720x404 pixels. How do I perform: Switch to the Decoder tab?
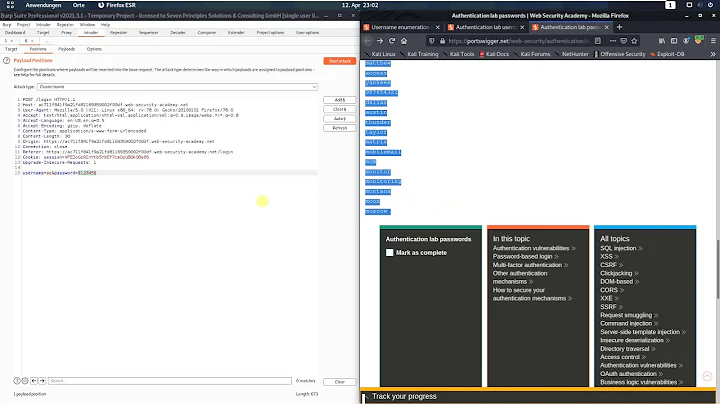pyautogui.click(x=178, y=33)
